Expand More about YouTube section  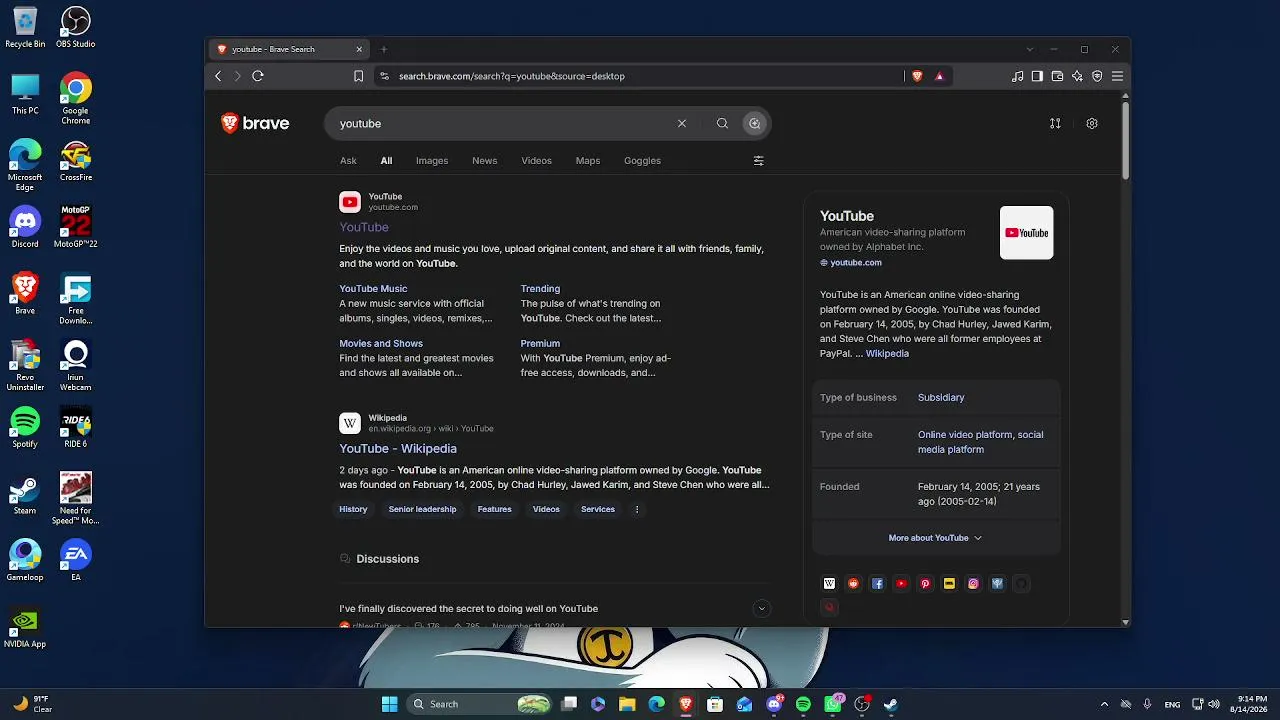pos(935,538)
